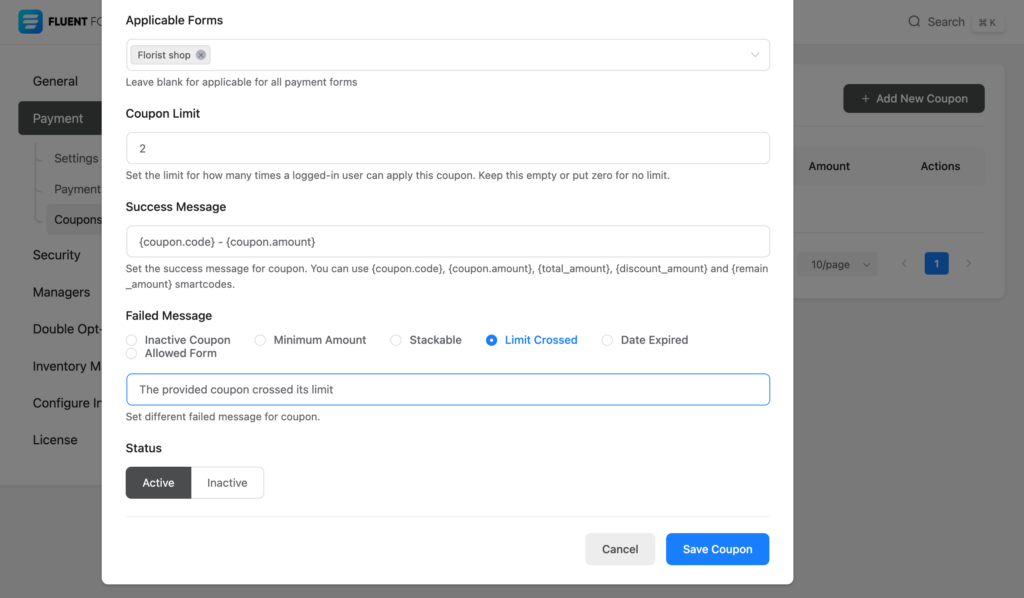Open Settings under Payment
This screenshot has width=1024, height=598.
[x=76, y=158]
